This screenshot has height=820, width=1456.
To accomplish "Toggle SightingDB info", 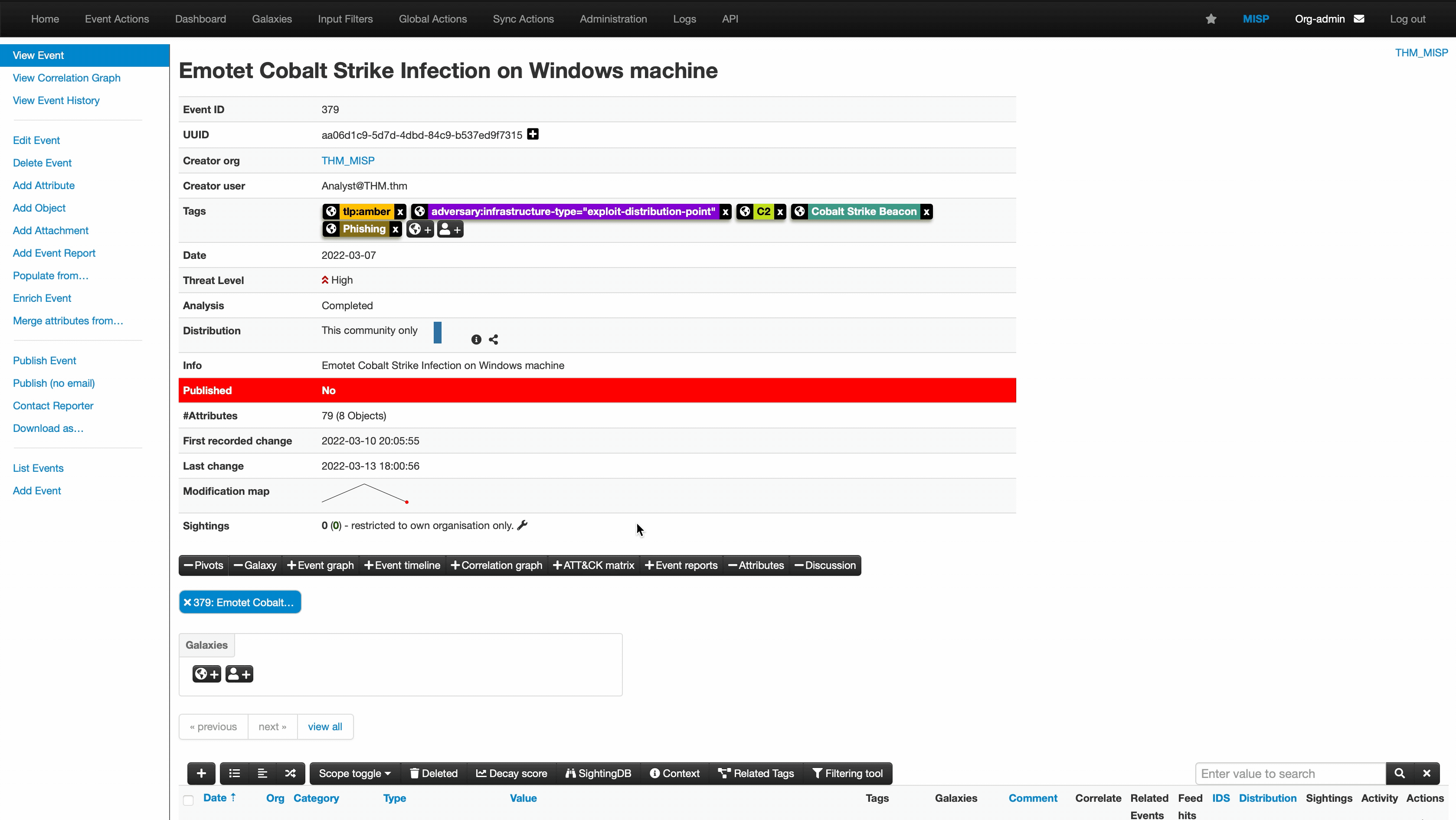I will 599,774.
